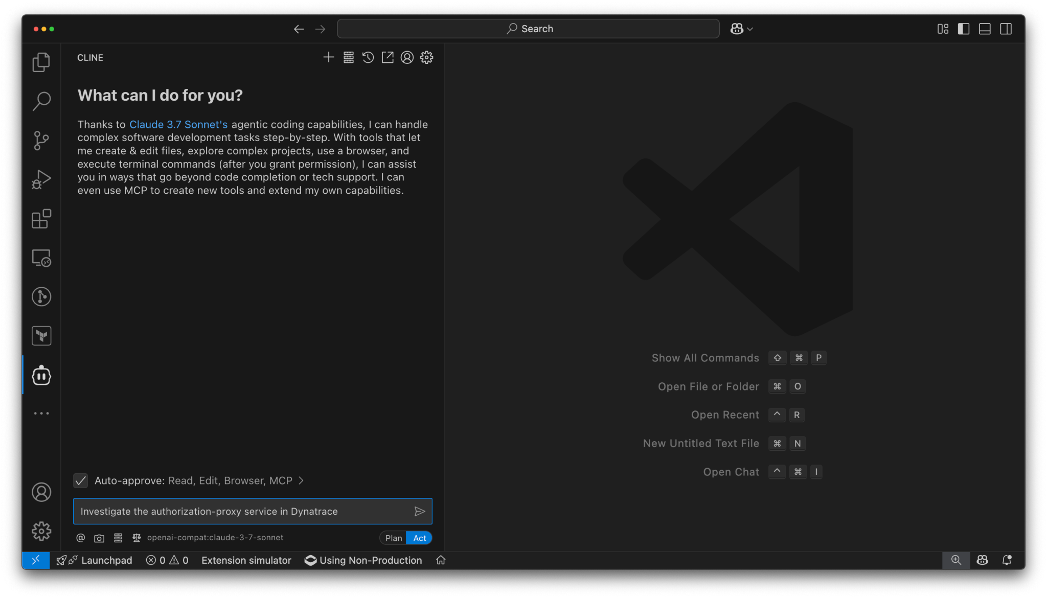Click the model selector openai-compat:claude-3-7-sonnet
This screenshot has height=598, width=1048.
pos(215,538)
